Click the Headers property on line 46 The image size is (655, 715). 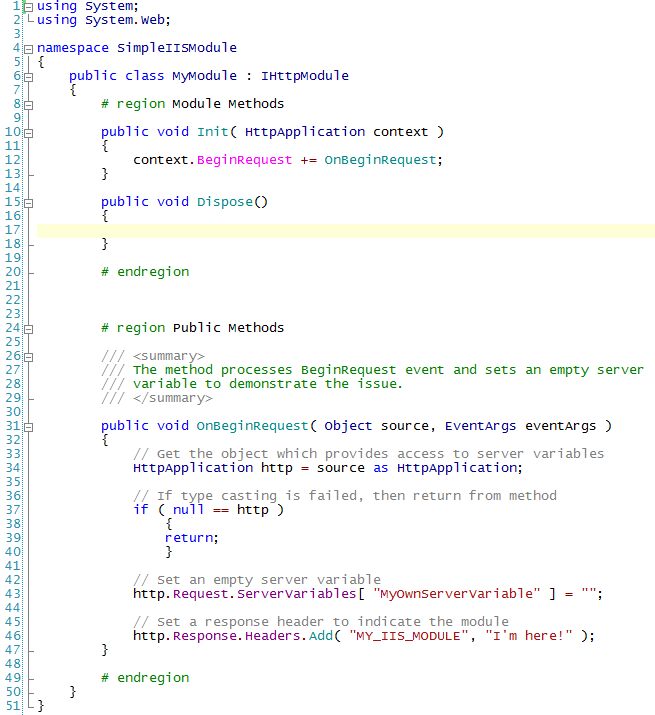pos(273,636)
